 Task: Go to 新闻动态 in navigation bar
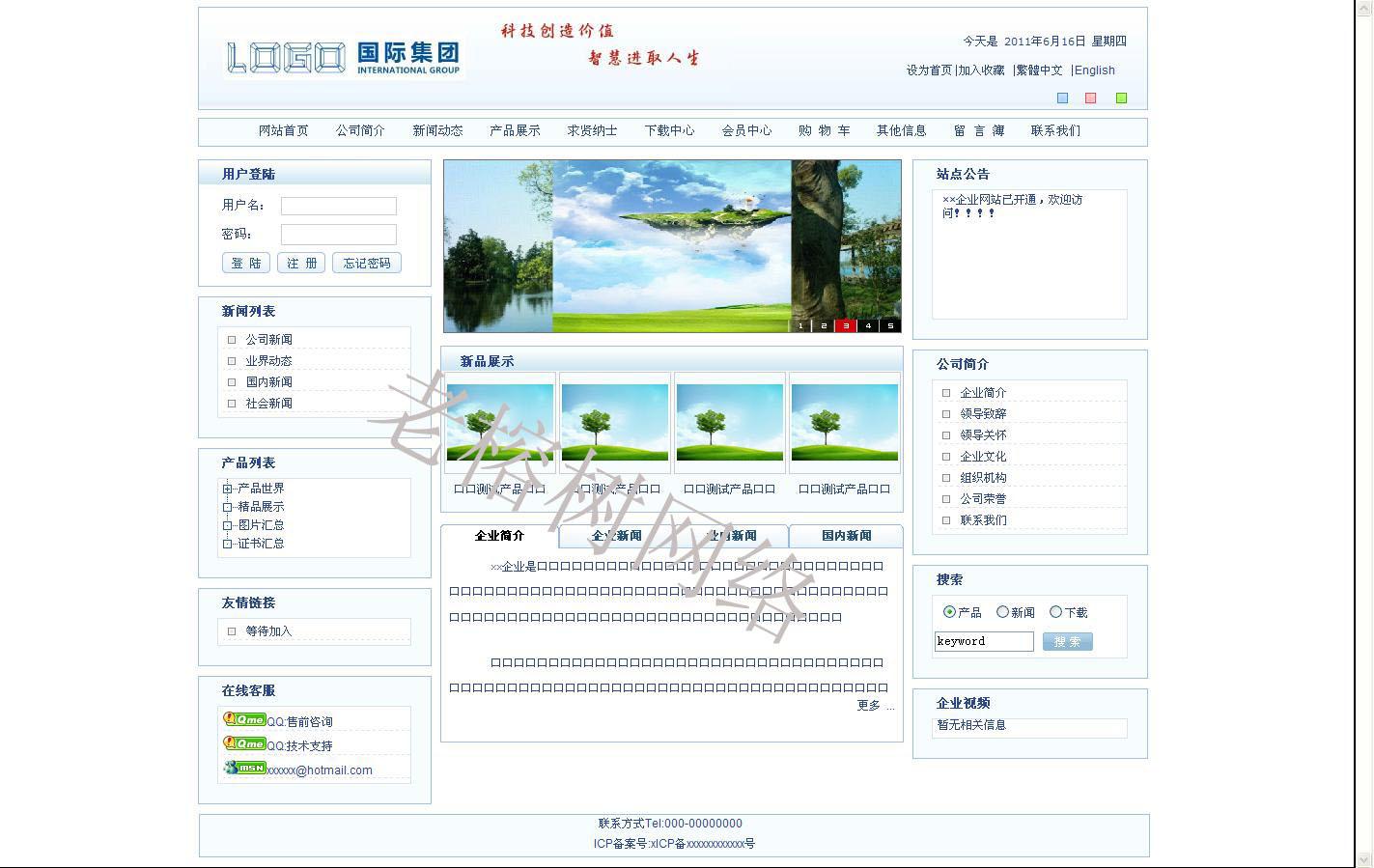click(437, 130)
